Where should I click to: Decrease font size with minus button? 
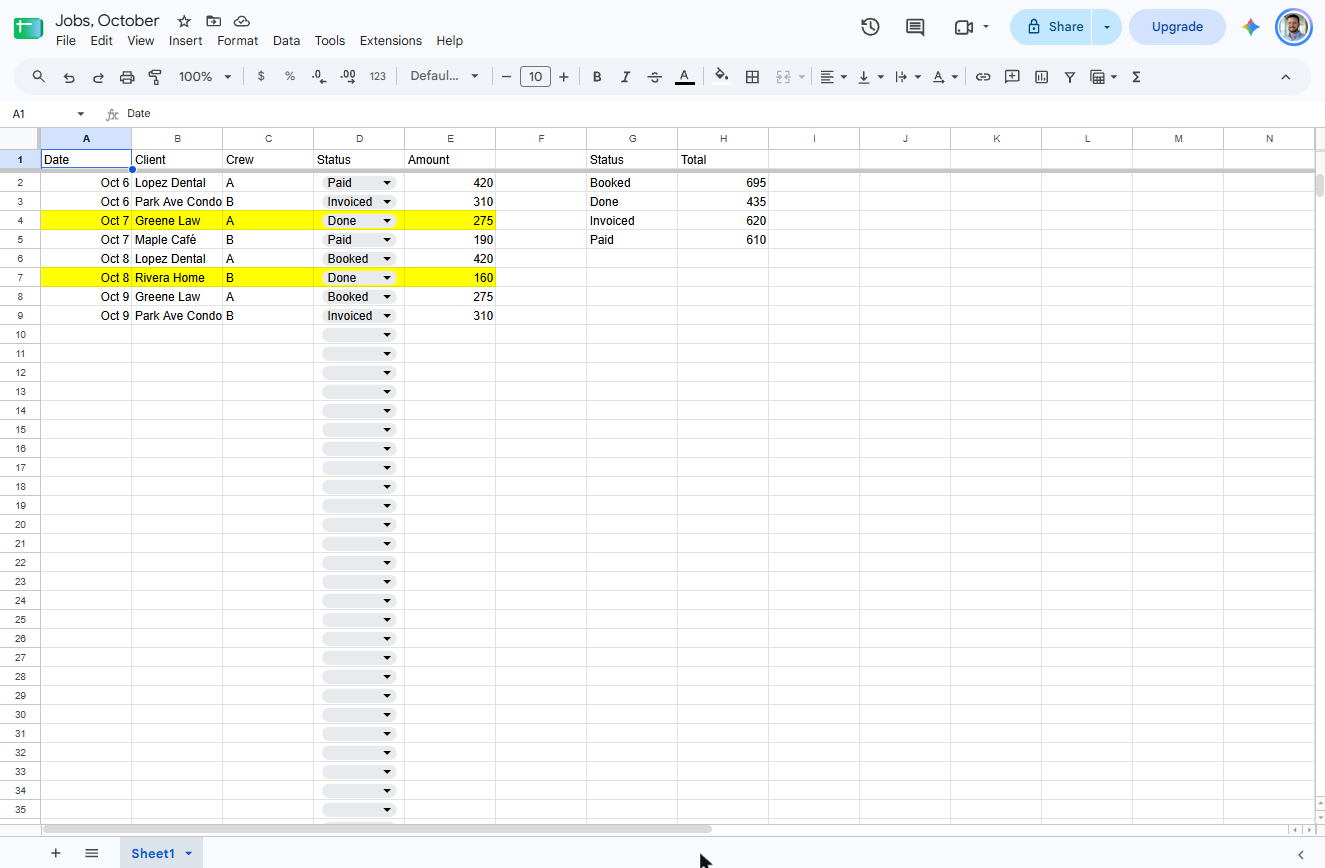pos(507,77)
